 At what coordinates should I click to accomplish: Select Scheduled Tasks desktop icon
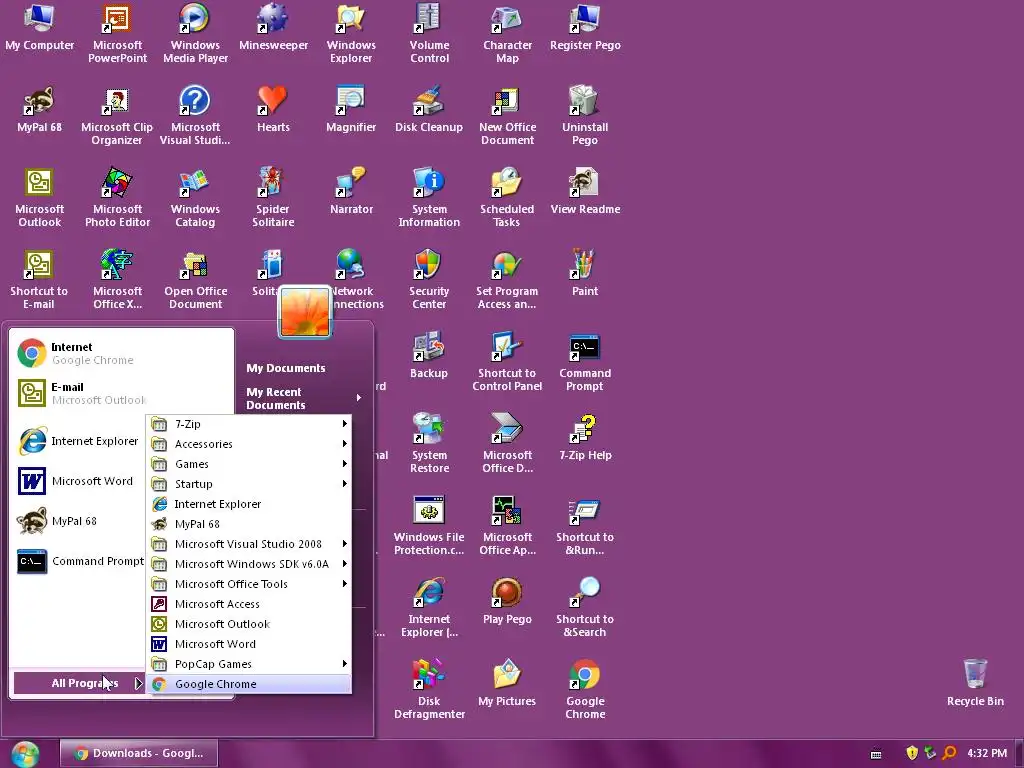point(507,197)
